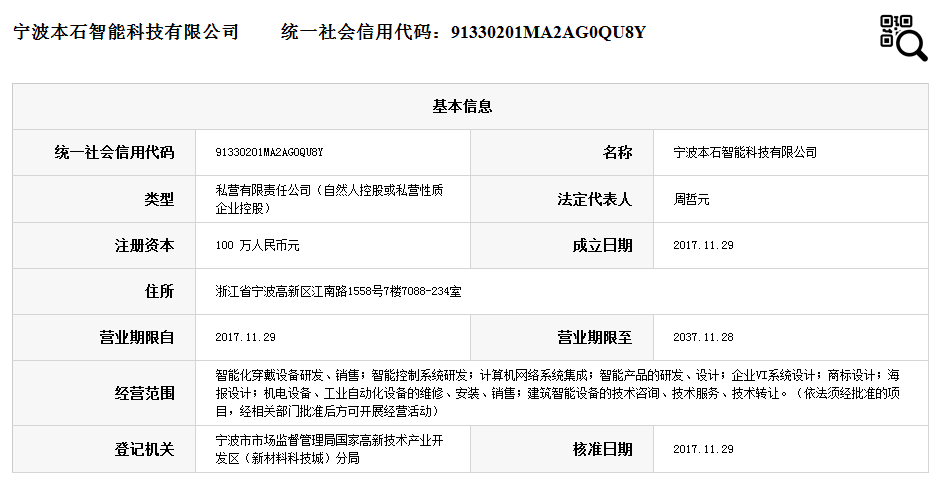Screen dimensions: 937x487
Task: Click the 名称 label
Action: pyautogui.click(x=617, y=152)
